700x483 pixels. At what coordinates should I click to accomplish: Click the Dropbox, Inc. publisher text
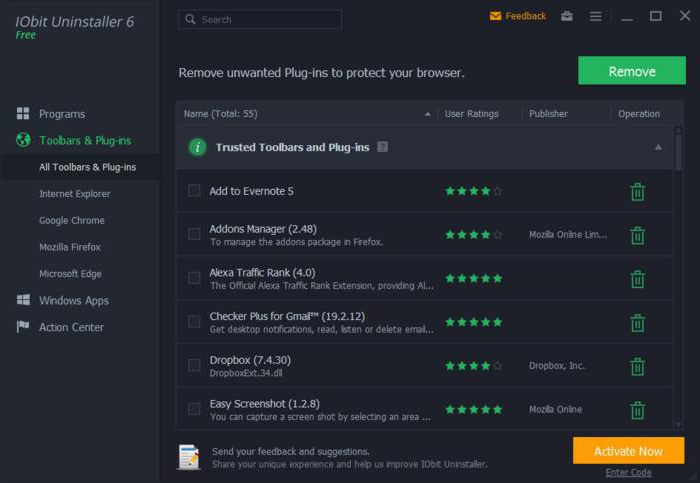[x=557, y=366]
